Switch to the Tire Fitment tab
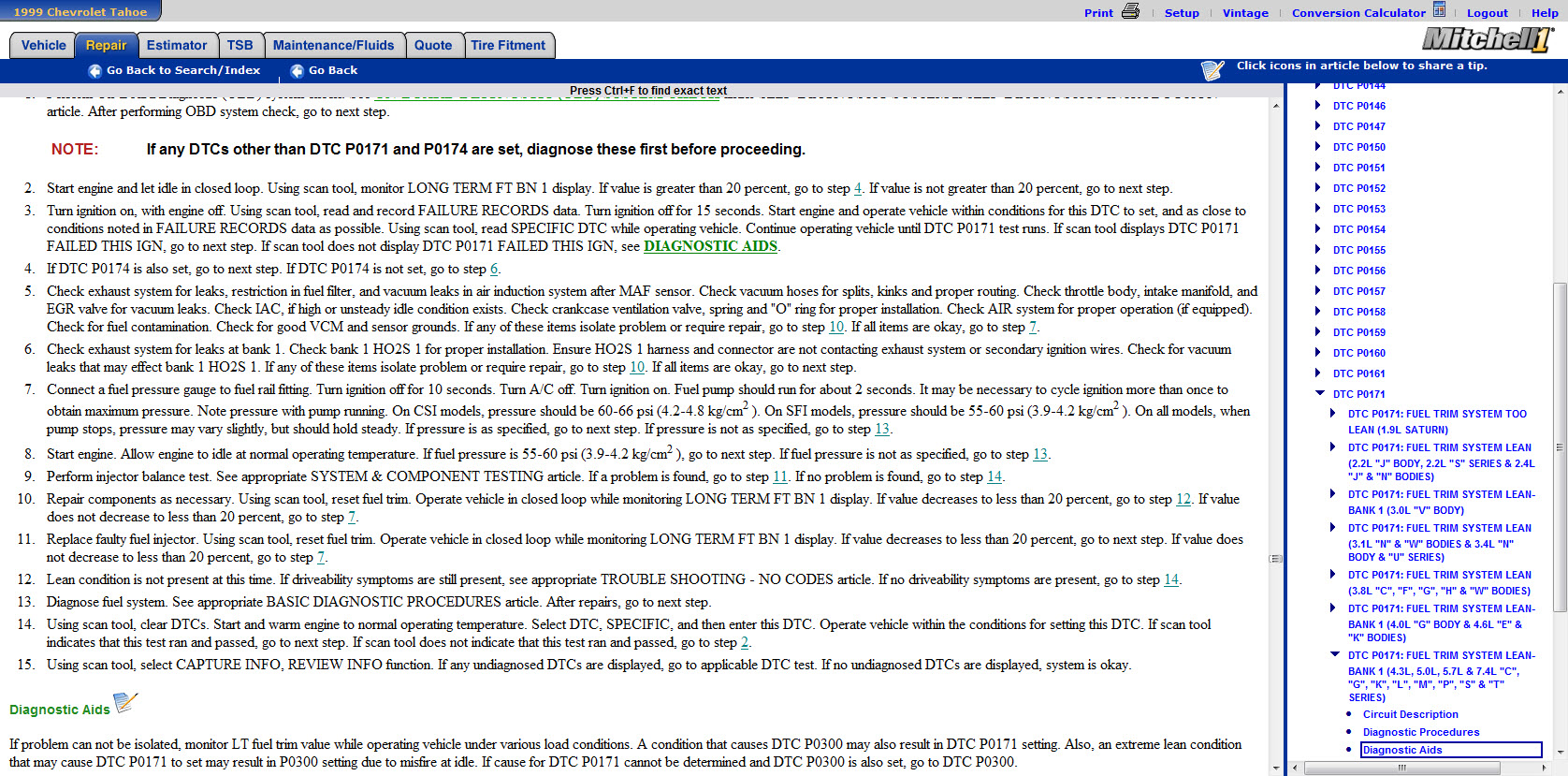 (x=508, y=45)
